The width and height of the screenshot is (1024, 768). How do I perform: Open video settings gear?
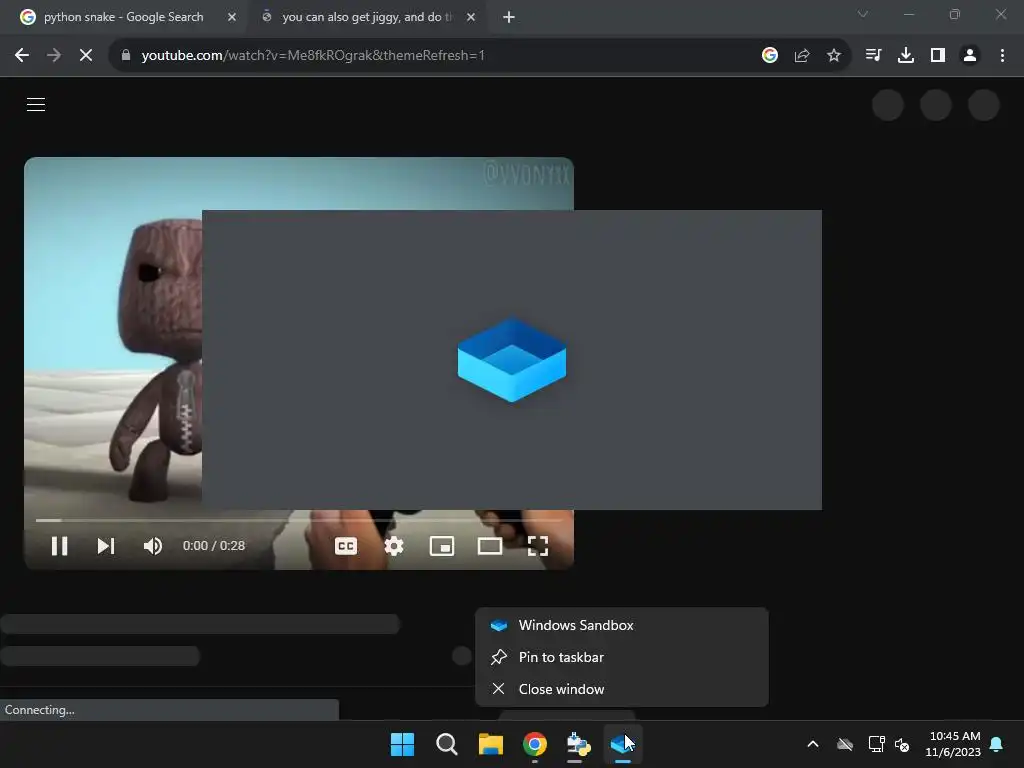tap(394, 546)
